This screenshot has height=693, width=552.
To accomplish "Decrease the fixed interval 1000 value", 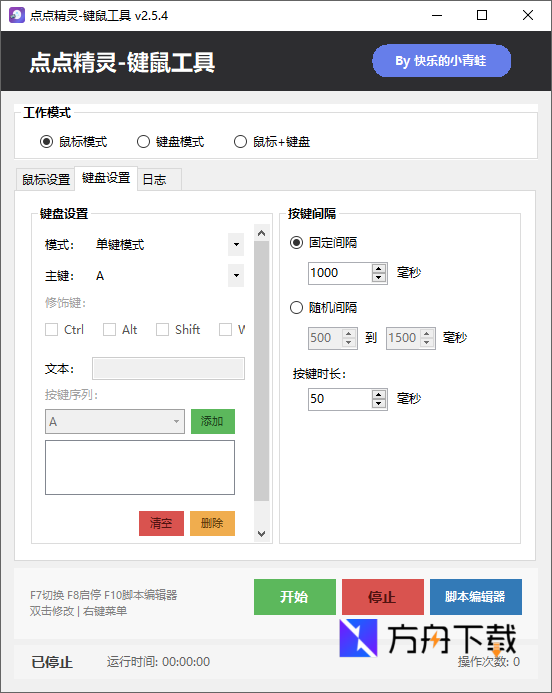I will pos(379,278).
